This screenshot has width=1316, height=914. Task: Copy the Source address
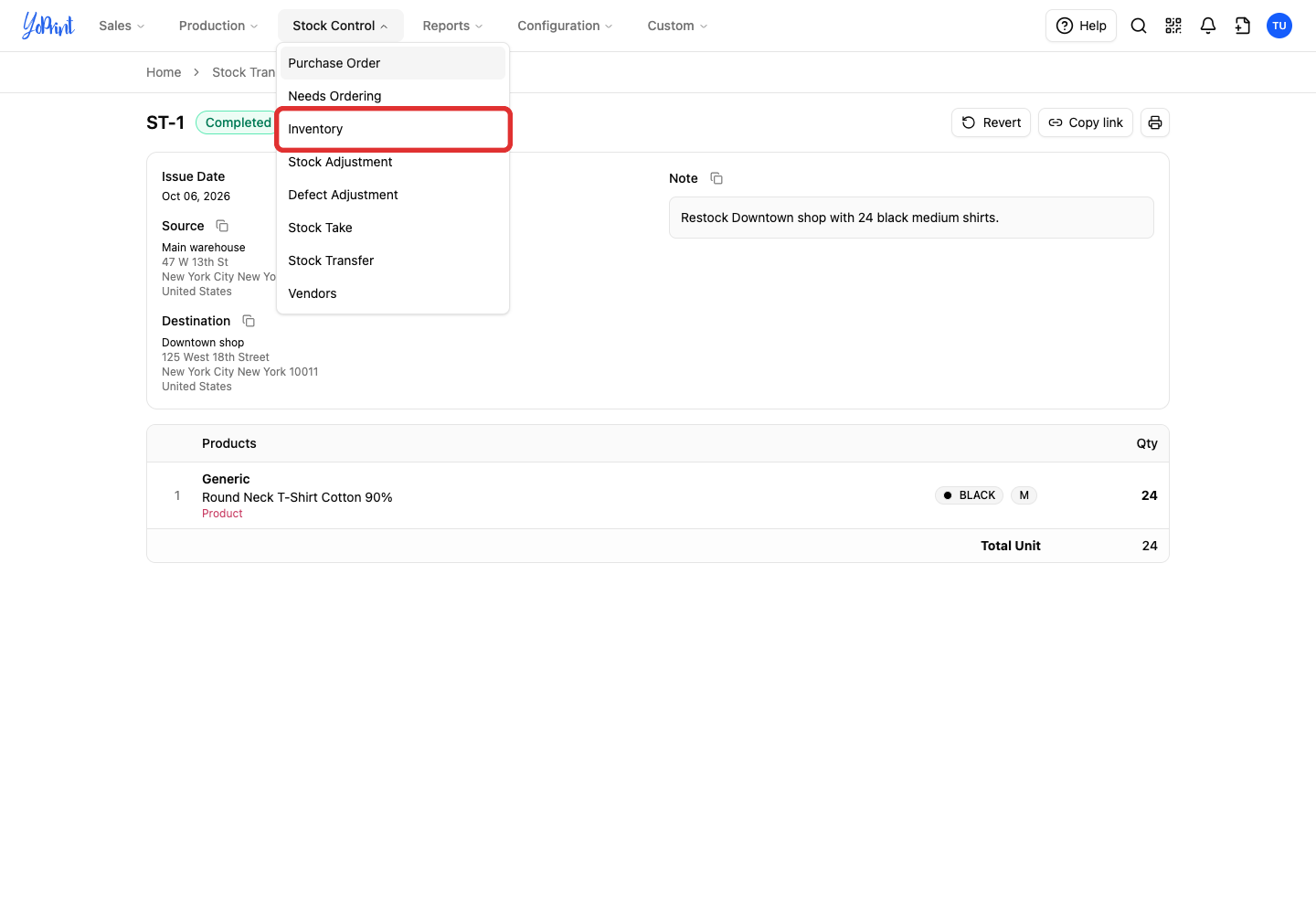[222, 226]
